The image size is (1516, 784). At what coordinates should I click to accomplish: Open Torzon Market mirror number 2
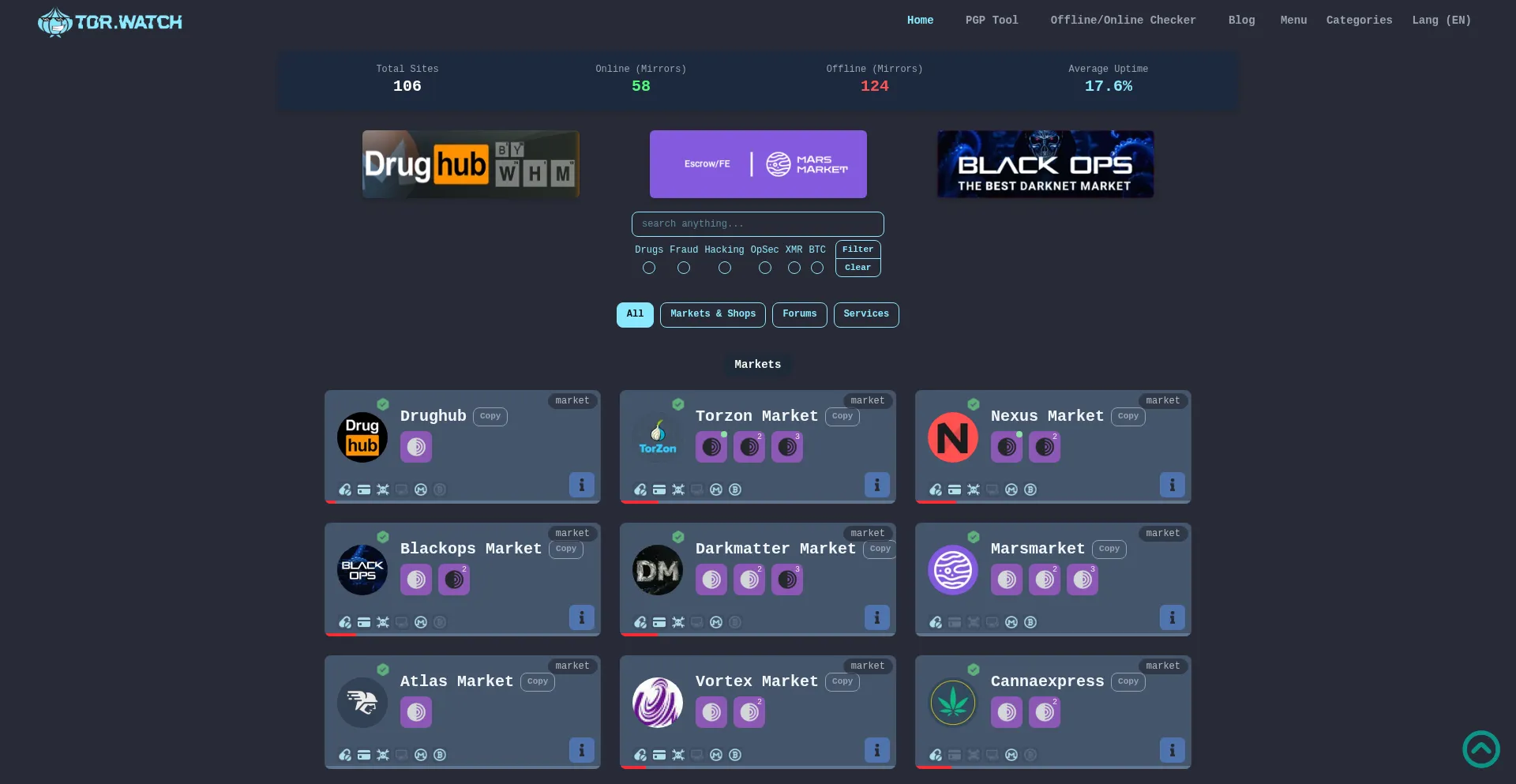coord(749,447)
